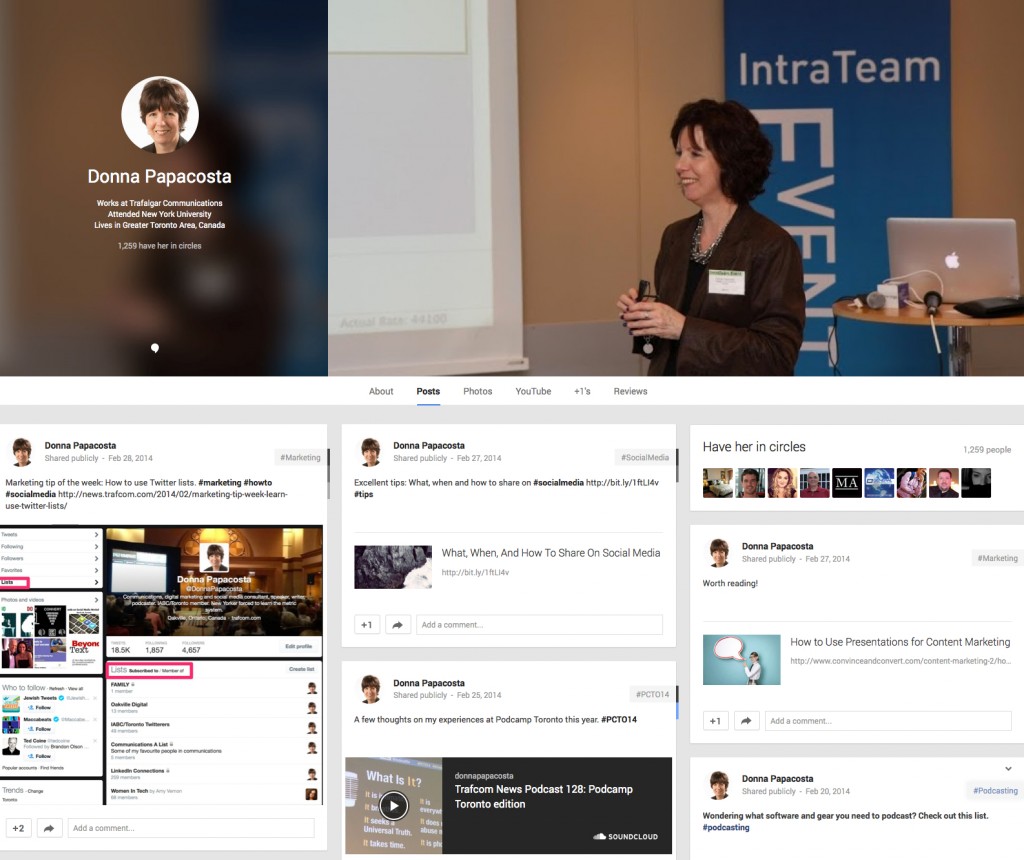
Task: Click the donnapapacosta SoundCloud username
Action: (x=484, y=776)
